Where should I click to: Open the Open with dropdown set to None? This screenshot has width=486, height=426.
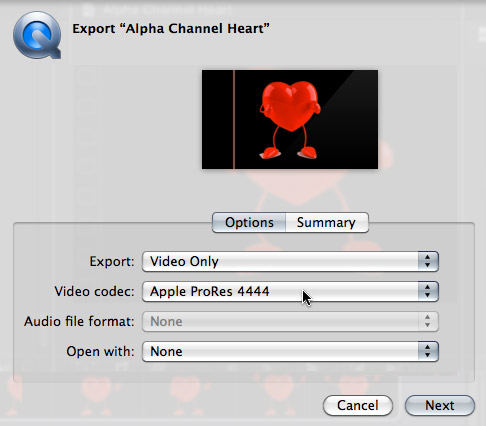[x=290, y=351]
